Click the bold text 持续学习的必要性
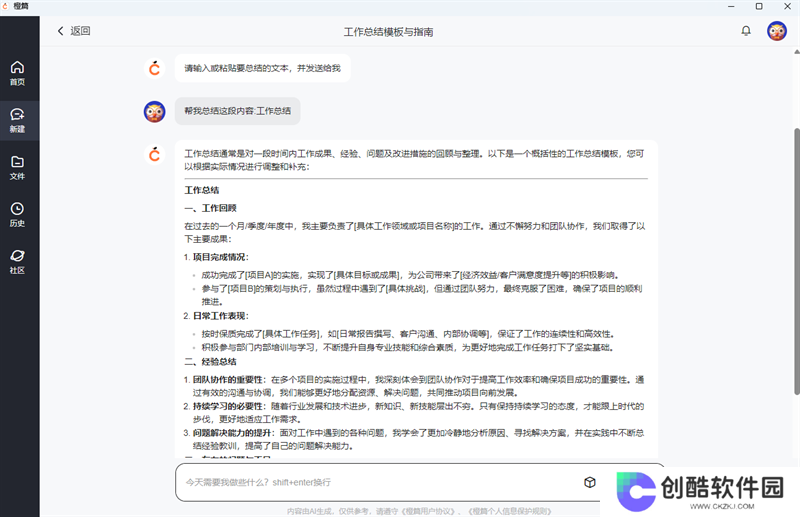The width and height of the screenshot is (800, 517). click(228, 406)
